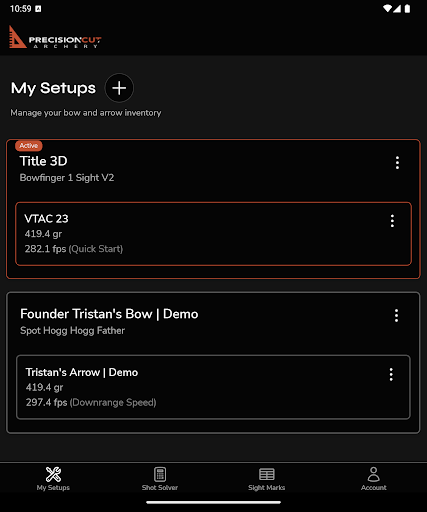427x512 pixels.
Task: Select the VTAC 23 arrow card
Action: 213,234
